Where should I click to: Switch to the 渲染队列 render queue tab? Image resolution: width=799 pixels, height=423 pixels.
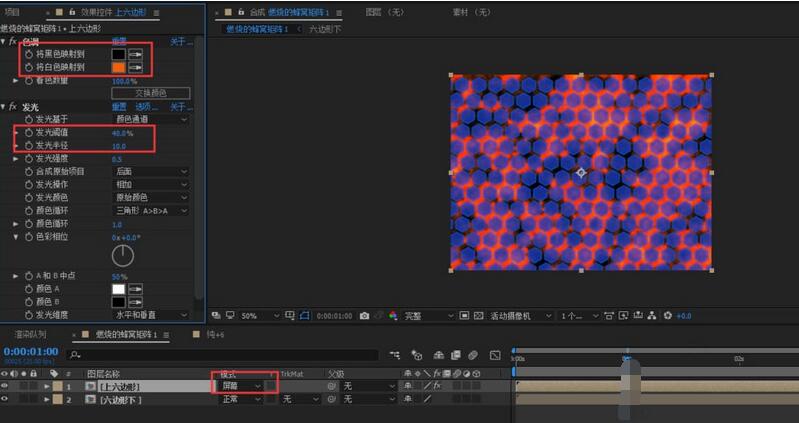(30, 334)
